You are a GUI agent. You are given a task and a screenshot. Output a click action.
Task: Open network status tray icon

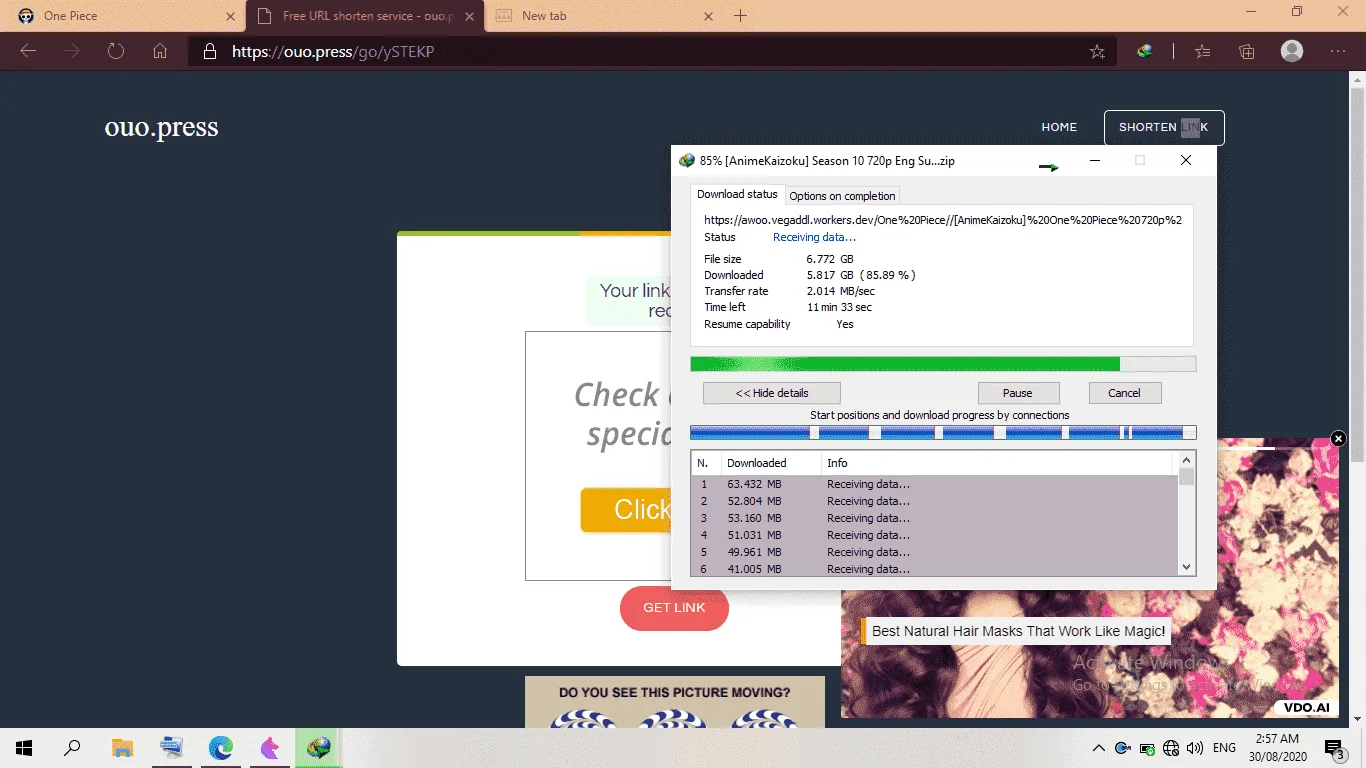(x=1171, y=748)
